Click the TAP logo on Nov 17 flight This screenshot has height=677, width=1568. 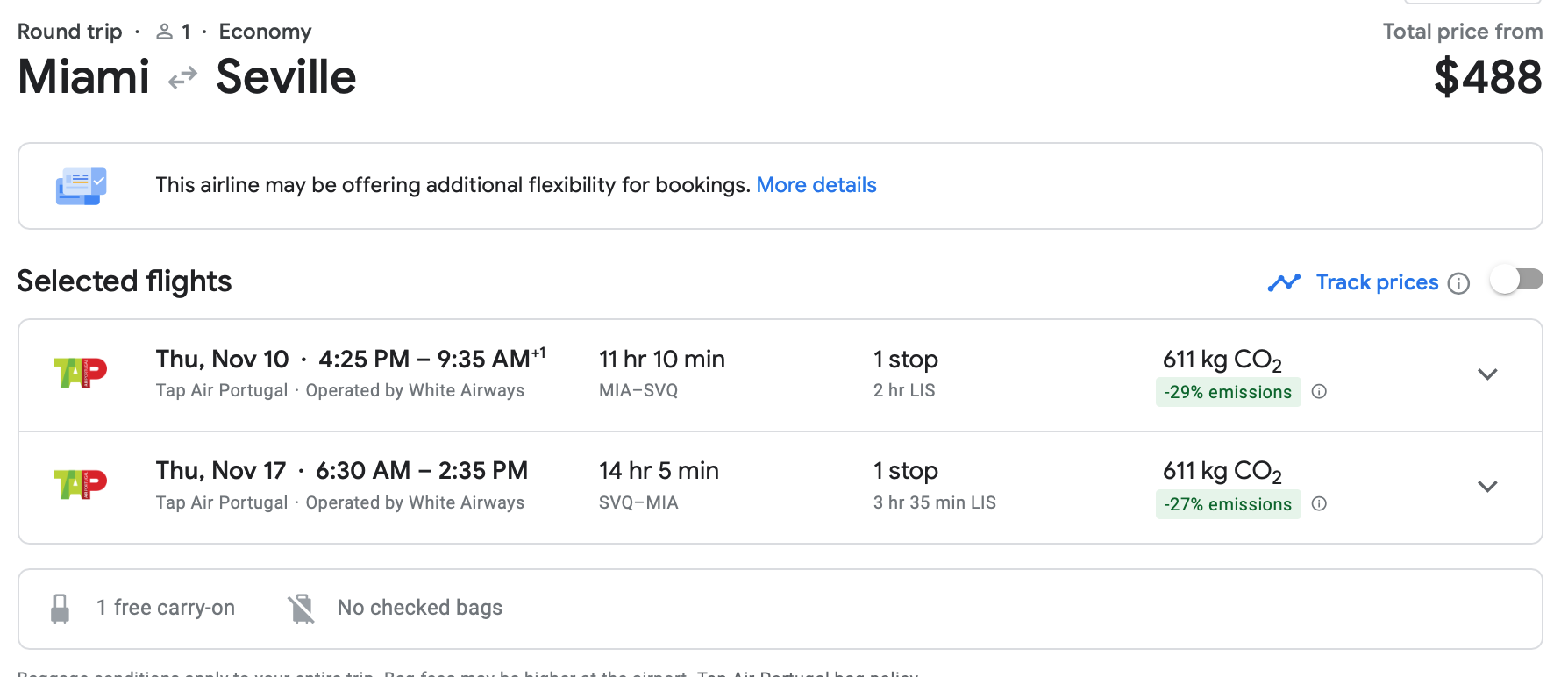[x=81, y=485]
